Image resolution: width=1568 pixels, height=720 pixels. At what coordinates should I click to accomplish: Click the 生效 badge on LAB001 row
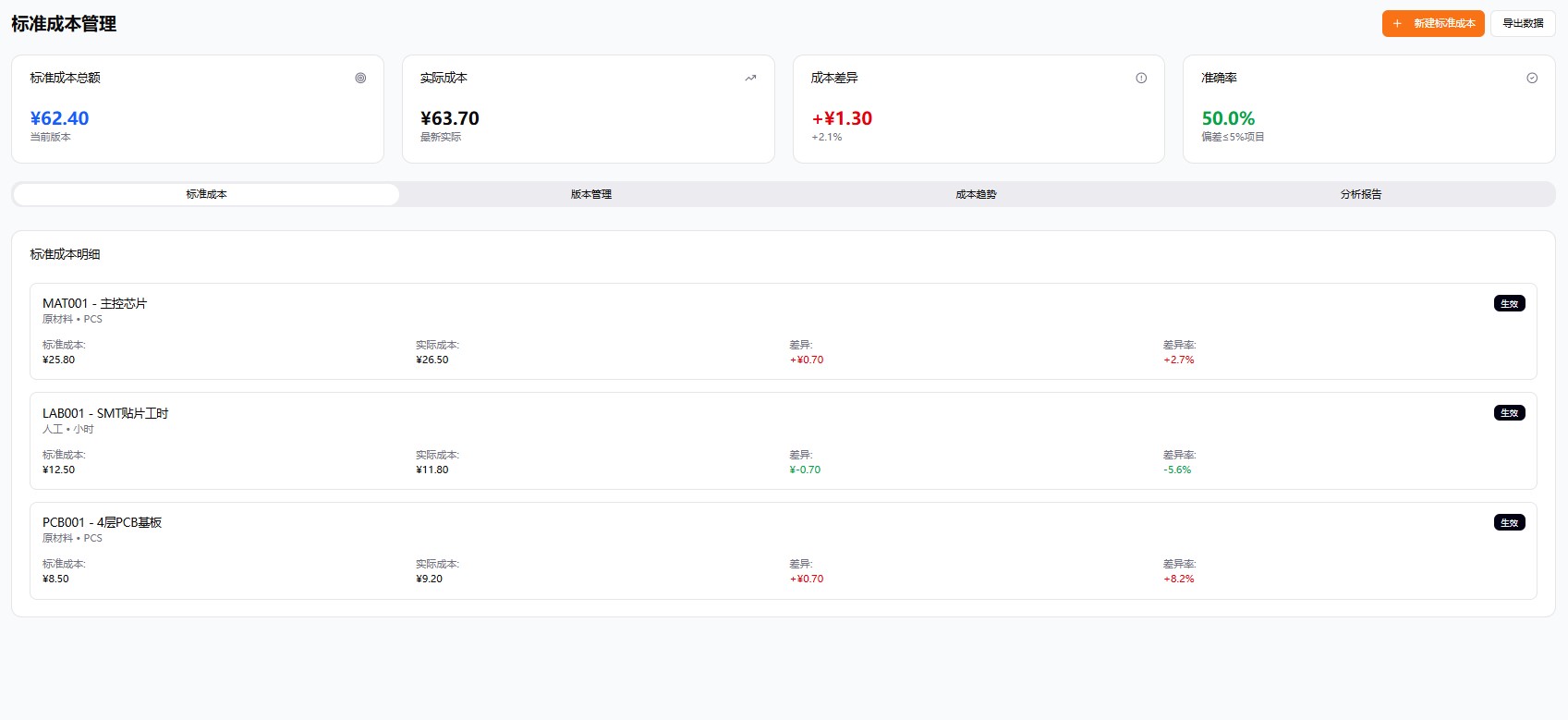point(1509,413)
